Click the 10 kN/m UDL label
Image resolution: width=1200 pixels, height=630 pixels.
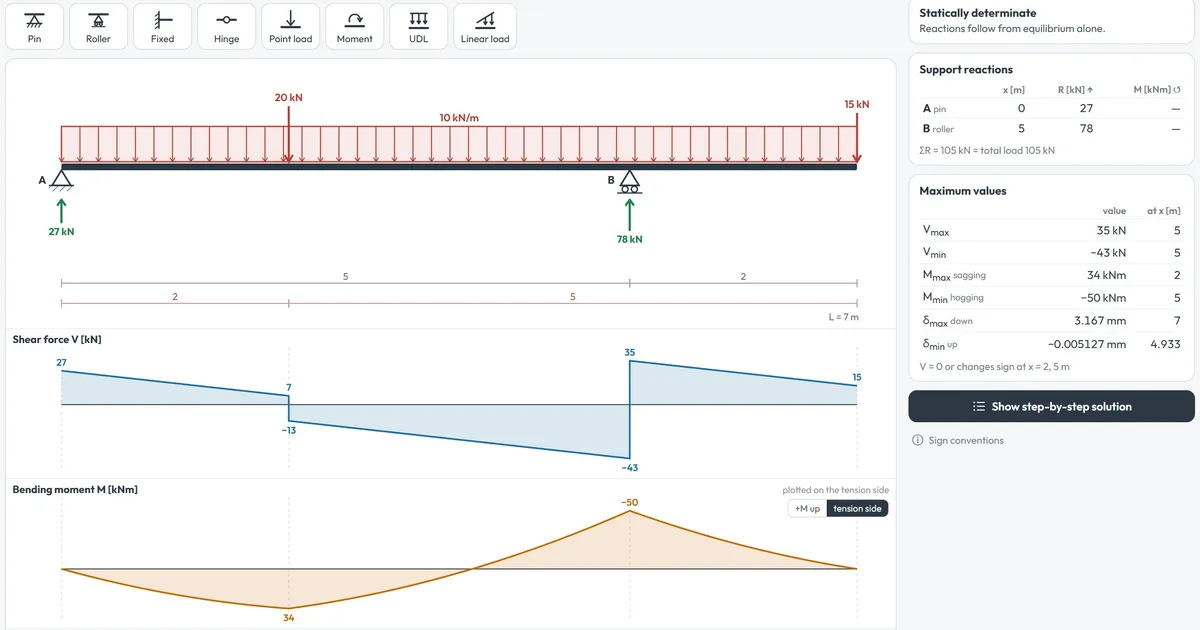[x=459, y=118]
